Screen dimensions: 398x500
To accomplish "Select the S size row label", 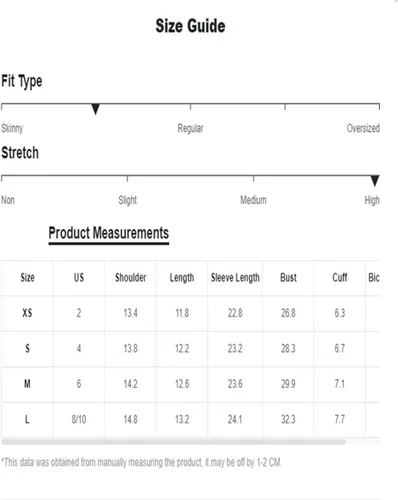I will pos(27,348).
